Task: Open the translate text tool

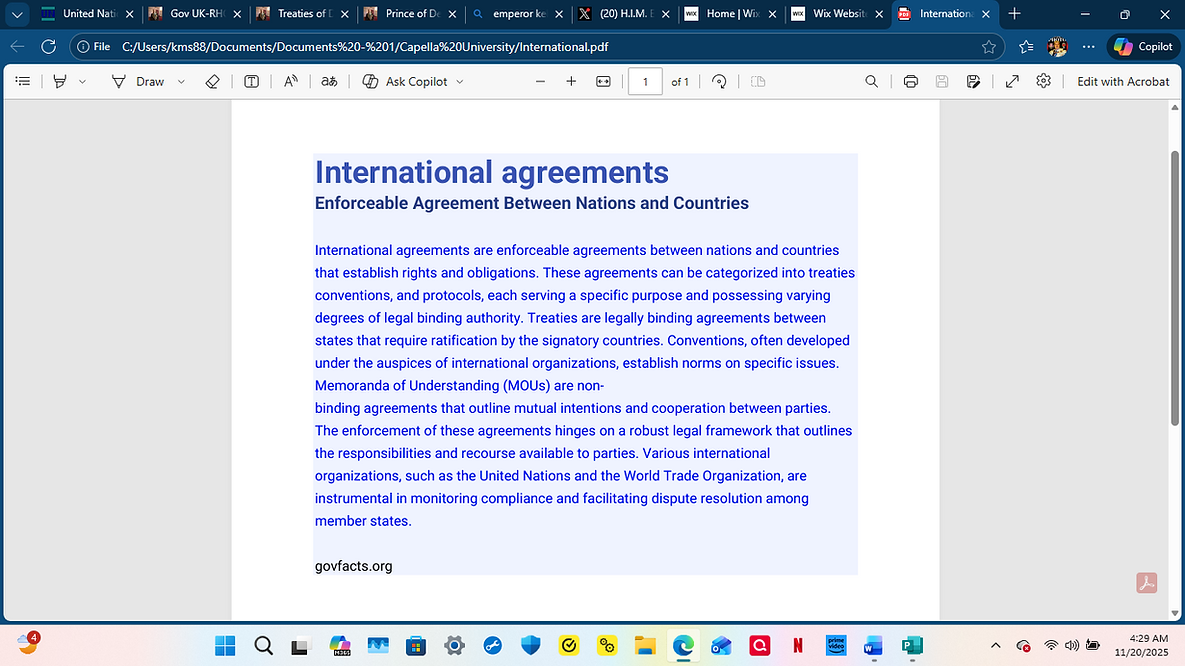Action: pyautogui.click(x=330, y=81)
